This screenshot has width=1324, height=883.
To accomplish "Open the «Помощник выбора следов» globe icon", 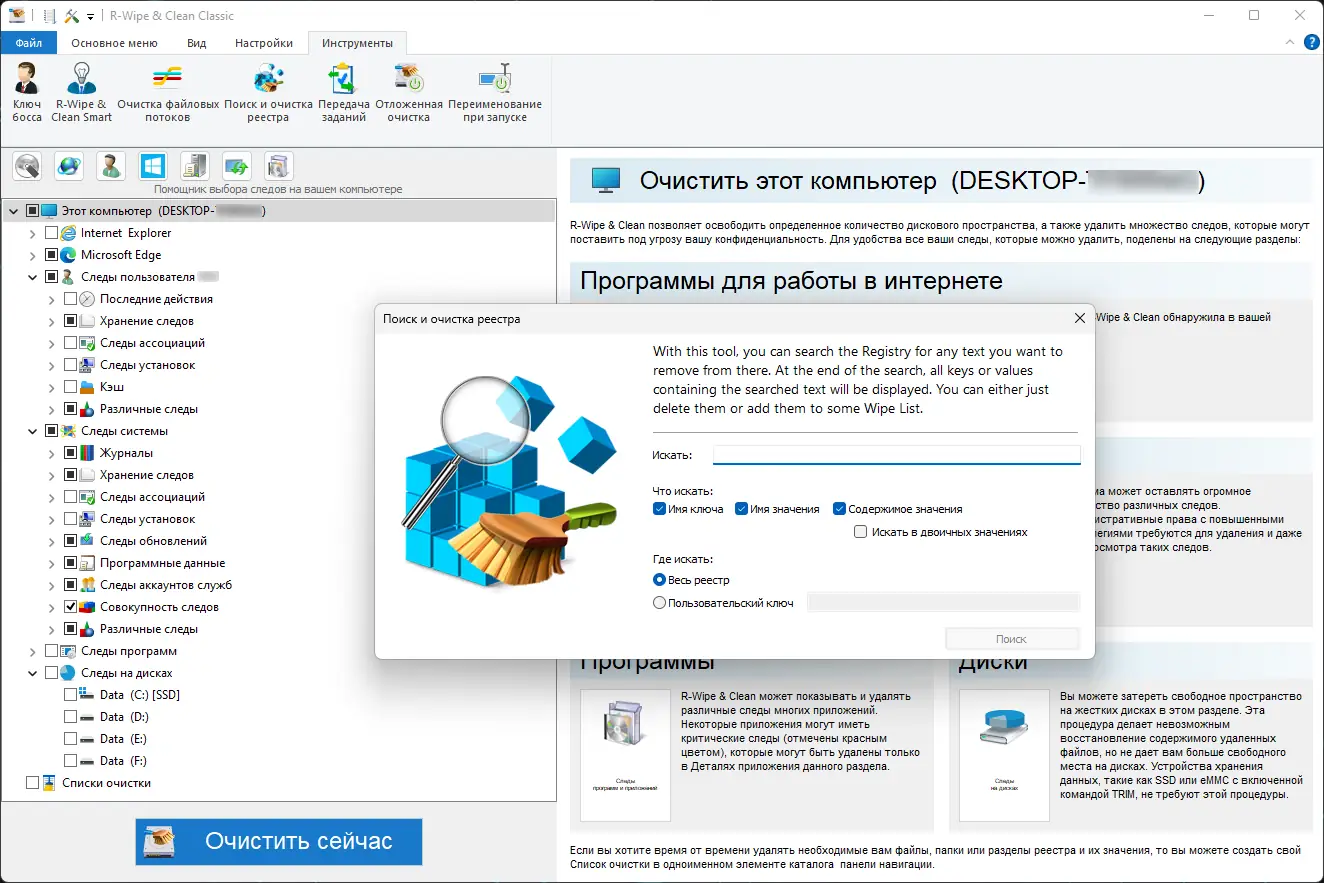I will pos(68,166).
